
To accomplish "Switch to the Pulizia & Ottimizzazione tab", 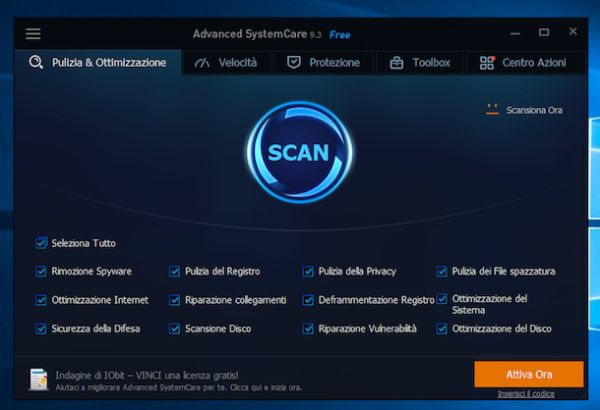I will tap(98, 63).
